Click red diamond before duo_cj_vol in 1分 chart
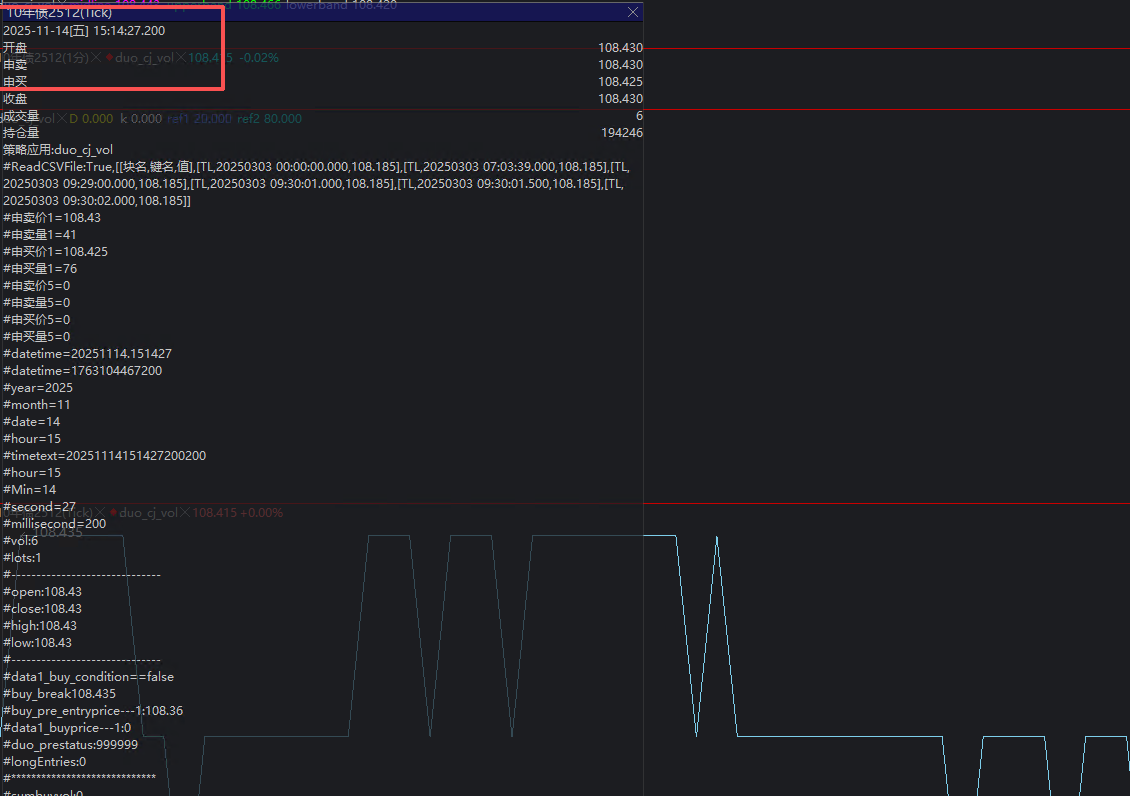1130x796 pixels. (108, 58)
